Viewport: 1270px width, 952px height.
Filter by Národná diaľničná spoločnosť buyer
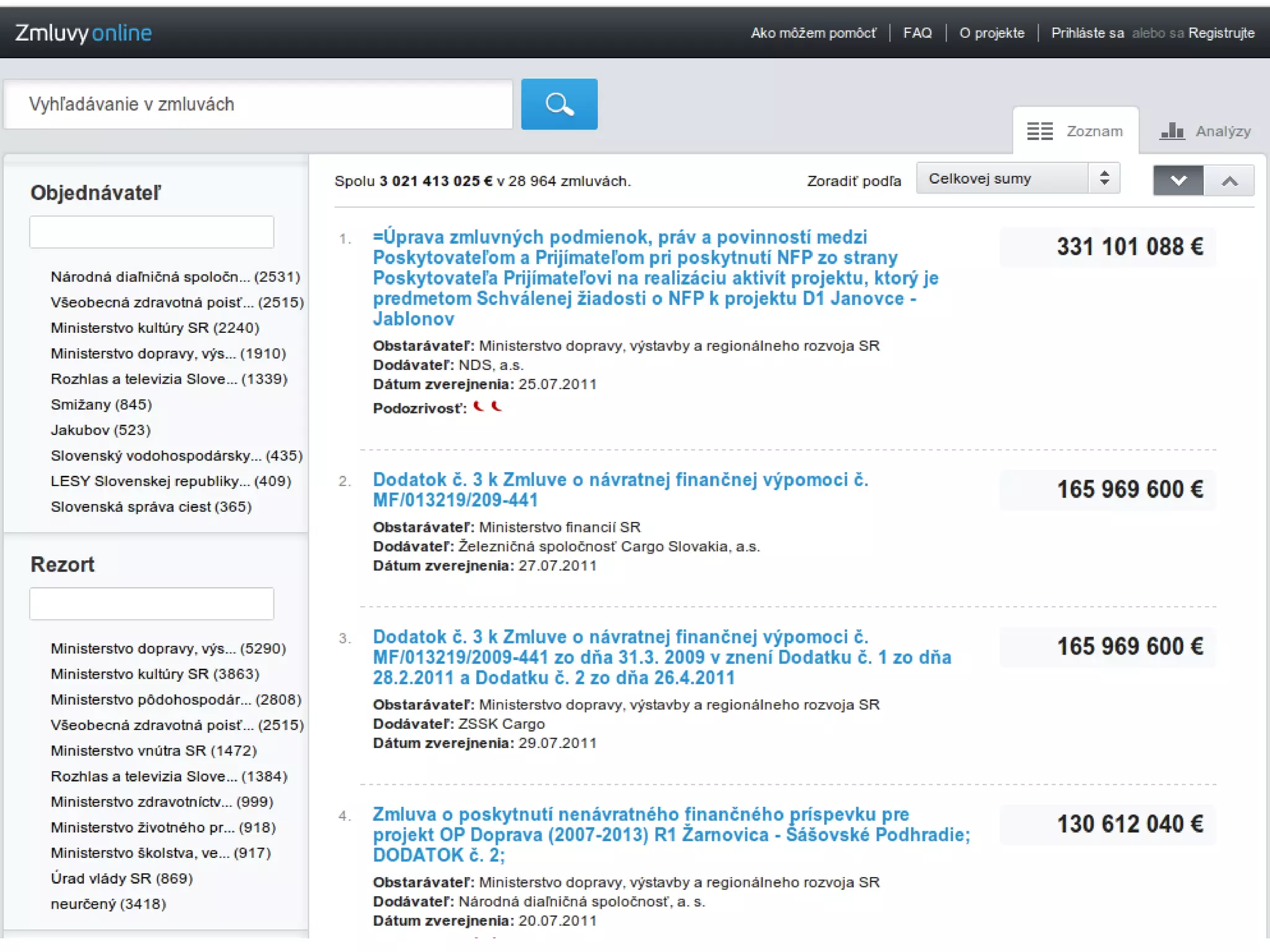[x=175, y=277]
